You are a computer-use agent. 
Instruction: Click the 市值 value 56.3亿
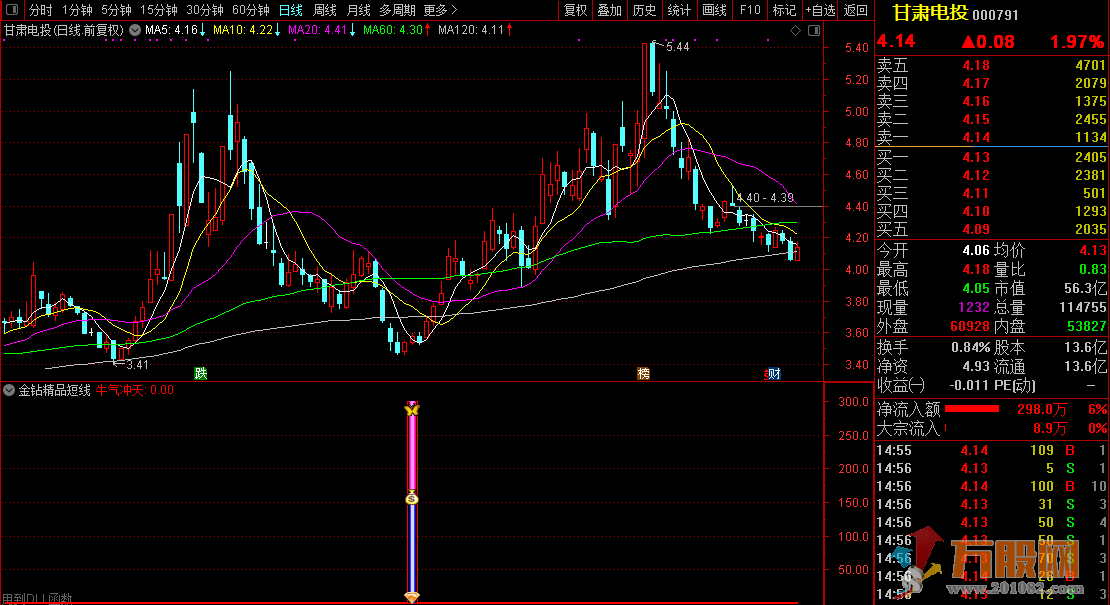coord(1085,289)
